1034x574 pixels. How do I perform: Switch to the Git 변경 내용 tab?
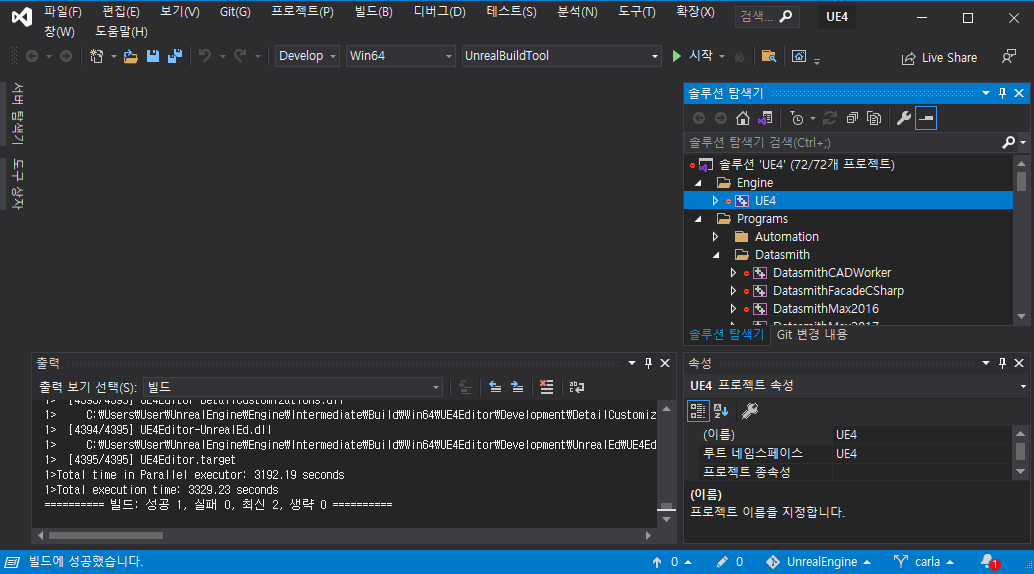(x=812, y=335)
